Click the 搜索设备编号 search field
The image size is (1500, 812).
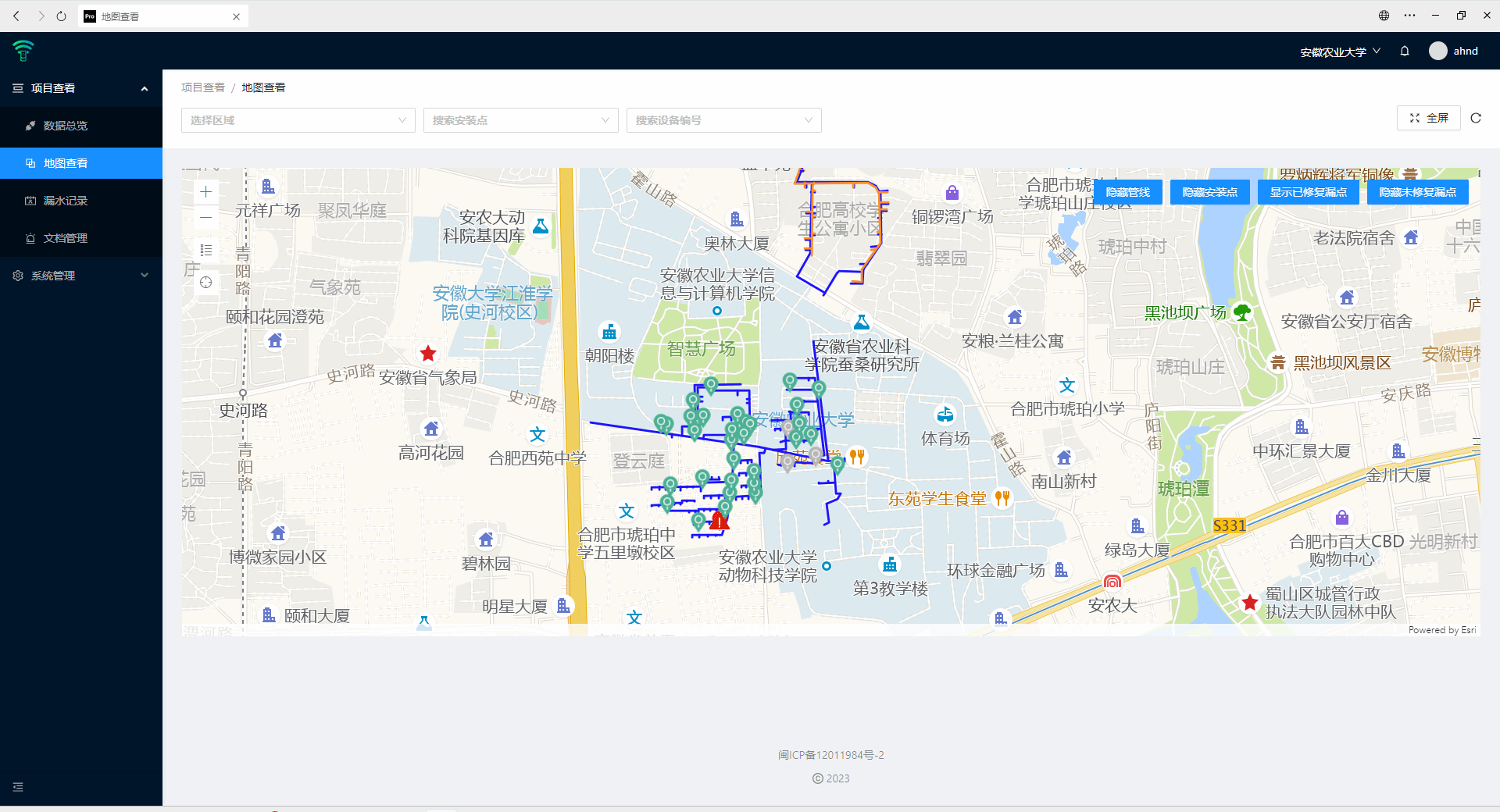[723, 120]
